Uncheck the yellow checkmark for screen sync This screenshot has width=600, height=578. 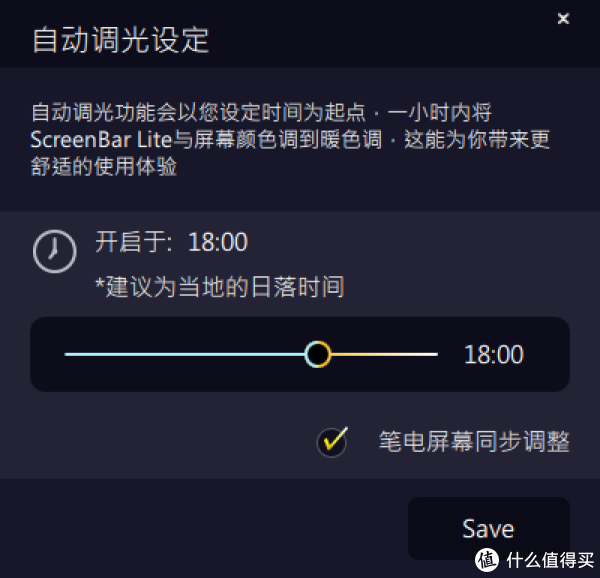click(x=332, y=442)
